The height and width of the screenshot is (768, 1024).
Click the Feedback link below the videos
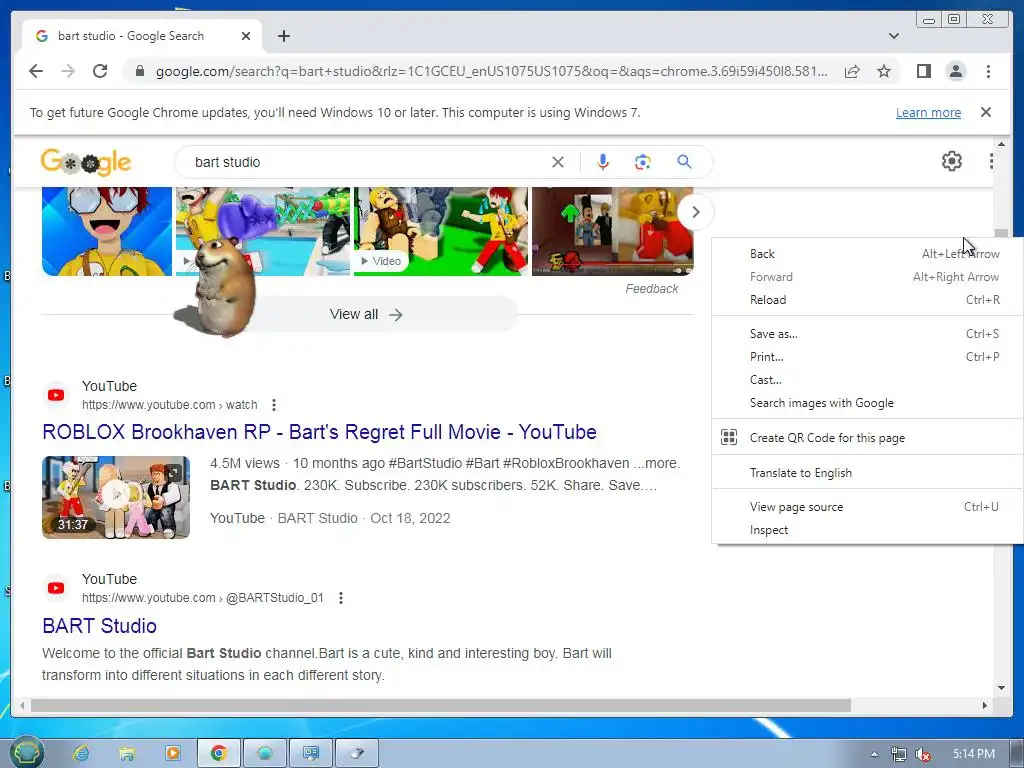pyautogui.click(x=651, y=289)
